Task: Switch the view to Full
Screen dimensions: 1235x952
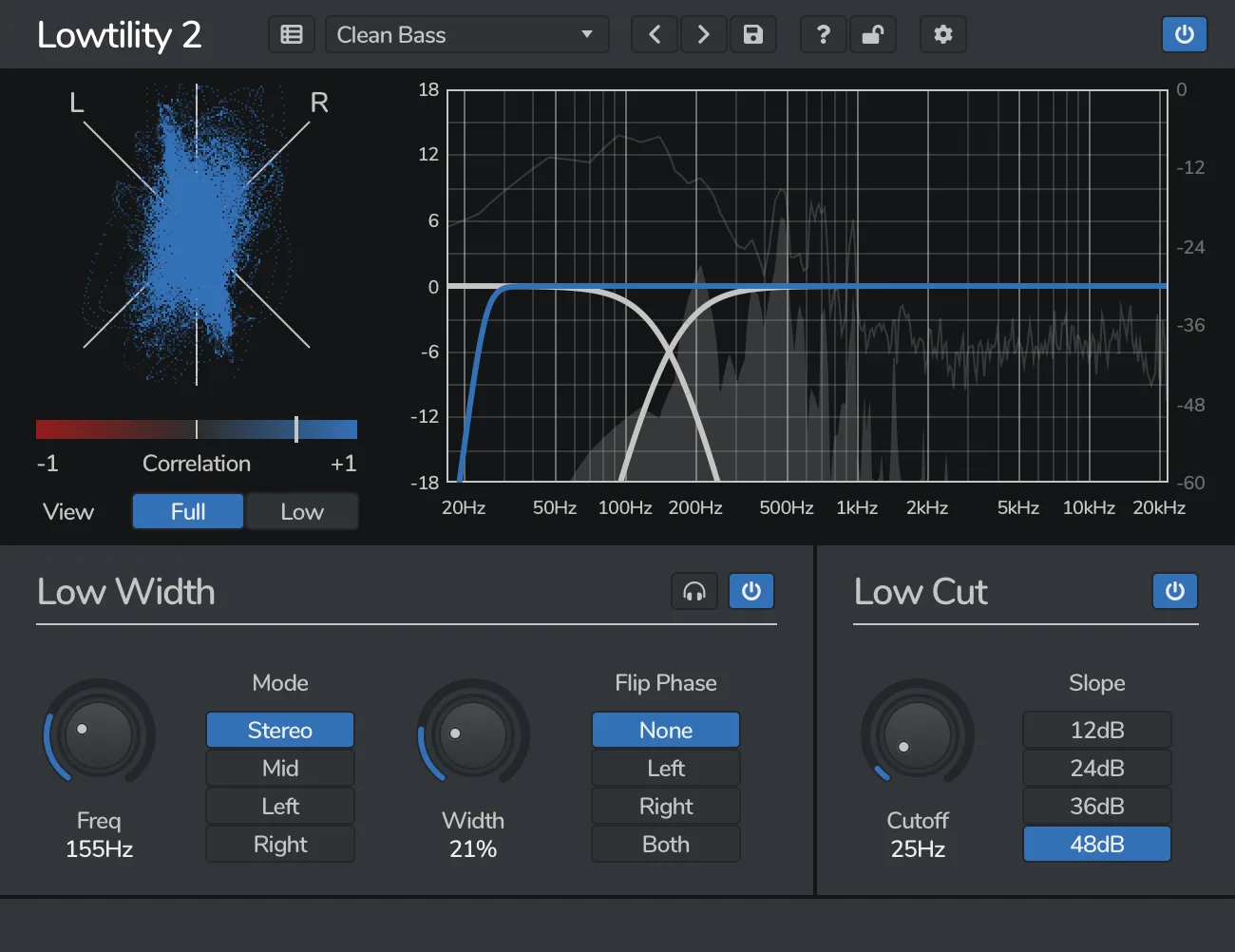Action: (x=188, y=511)
